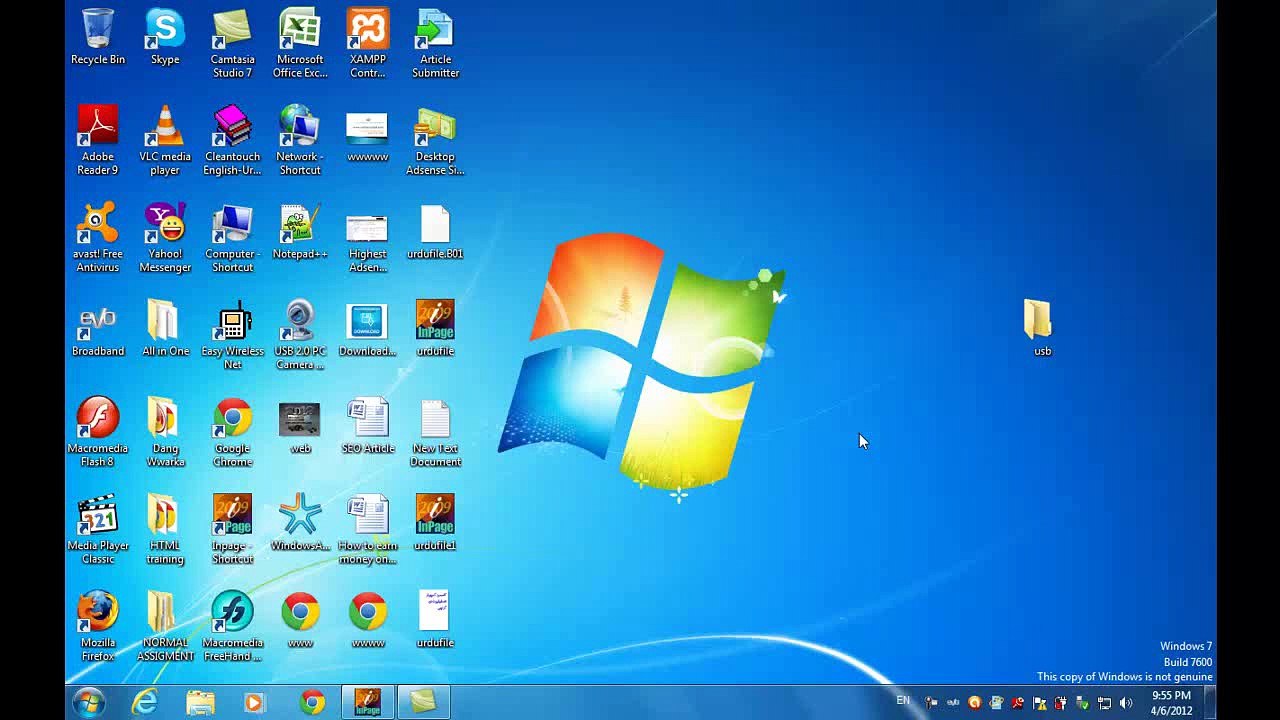Screen dimensions: 1280x720
Task: Click the Camtasia Studio 7 shortcut
Action: (x=232, y=44)
